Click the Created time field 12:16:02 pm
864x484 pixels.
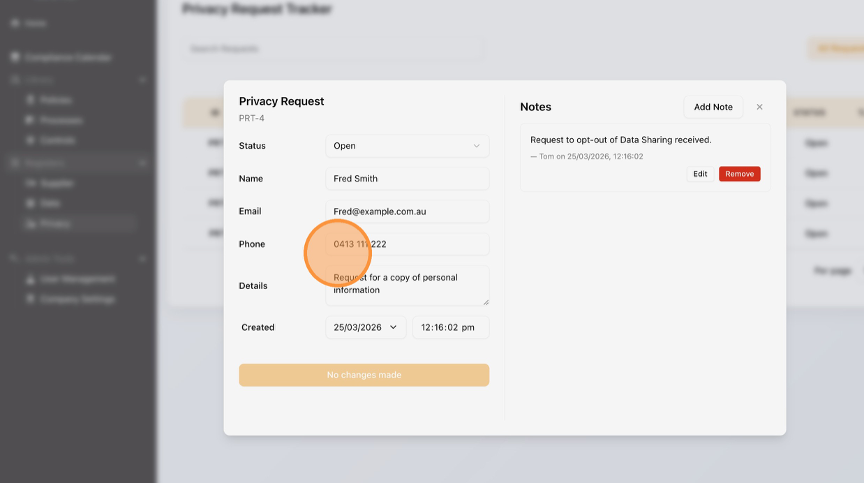tap(450, 327)
